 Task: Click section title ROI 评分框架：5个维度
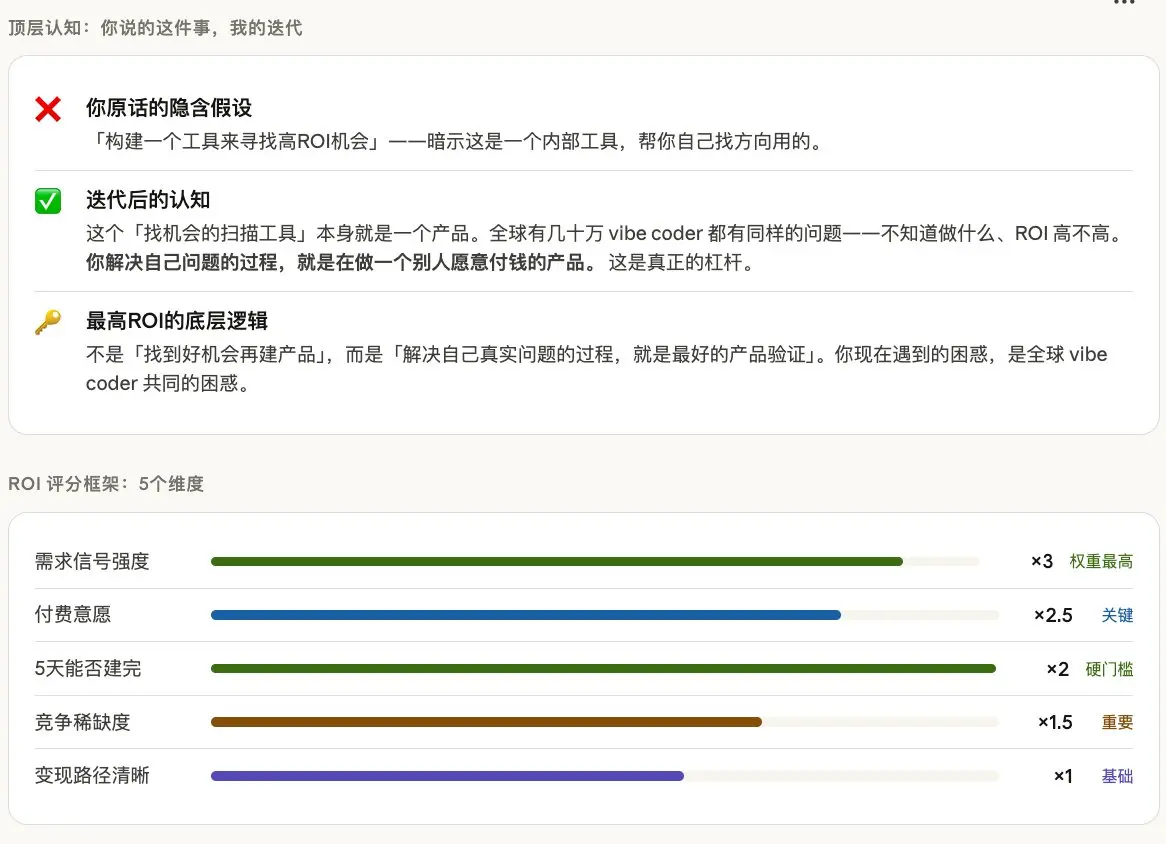click(x=106, y=484)
